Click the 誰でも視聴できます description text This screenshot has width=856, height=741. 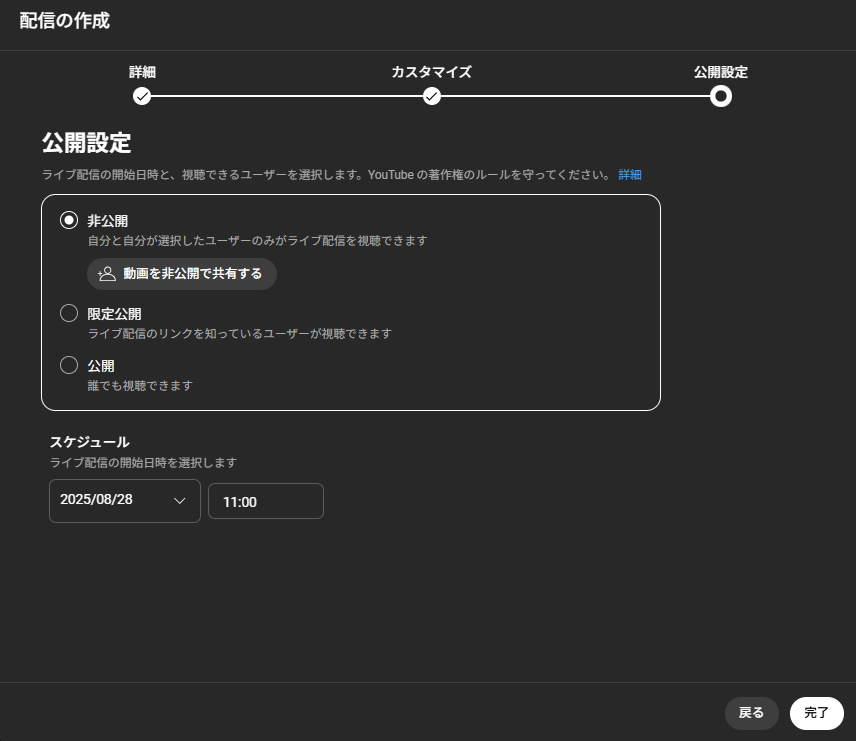click(140, 386)
